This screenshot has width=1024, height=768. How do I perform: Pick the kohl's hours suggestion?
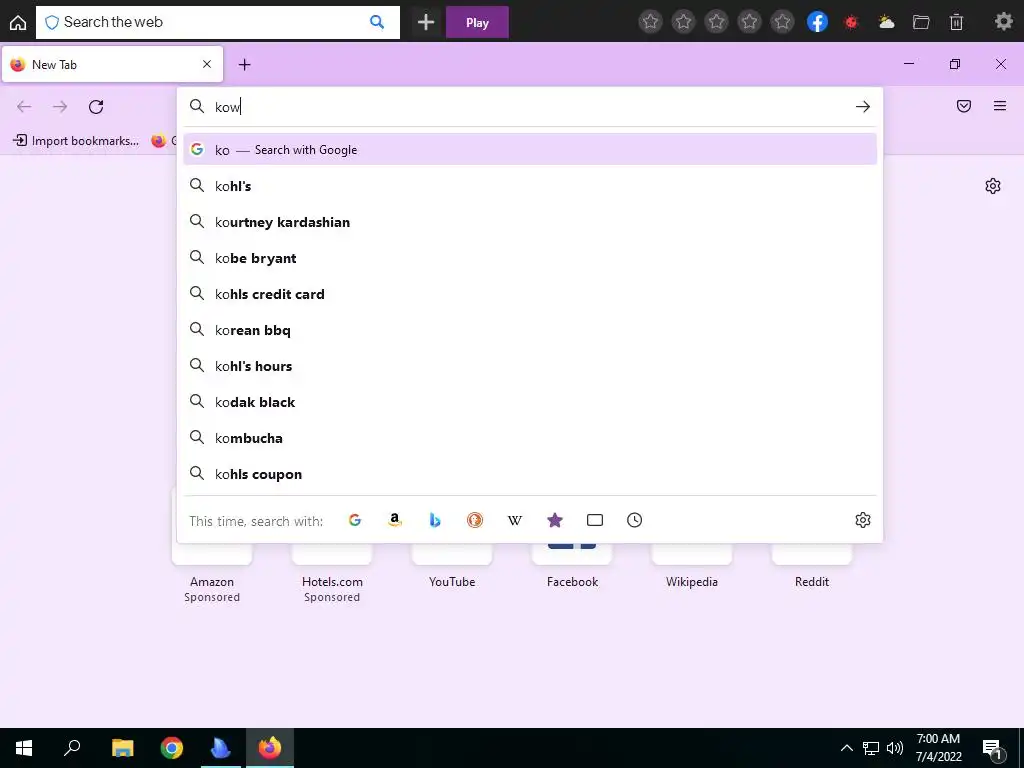530,366
